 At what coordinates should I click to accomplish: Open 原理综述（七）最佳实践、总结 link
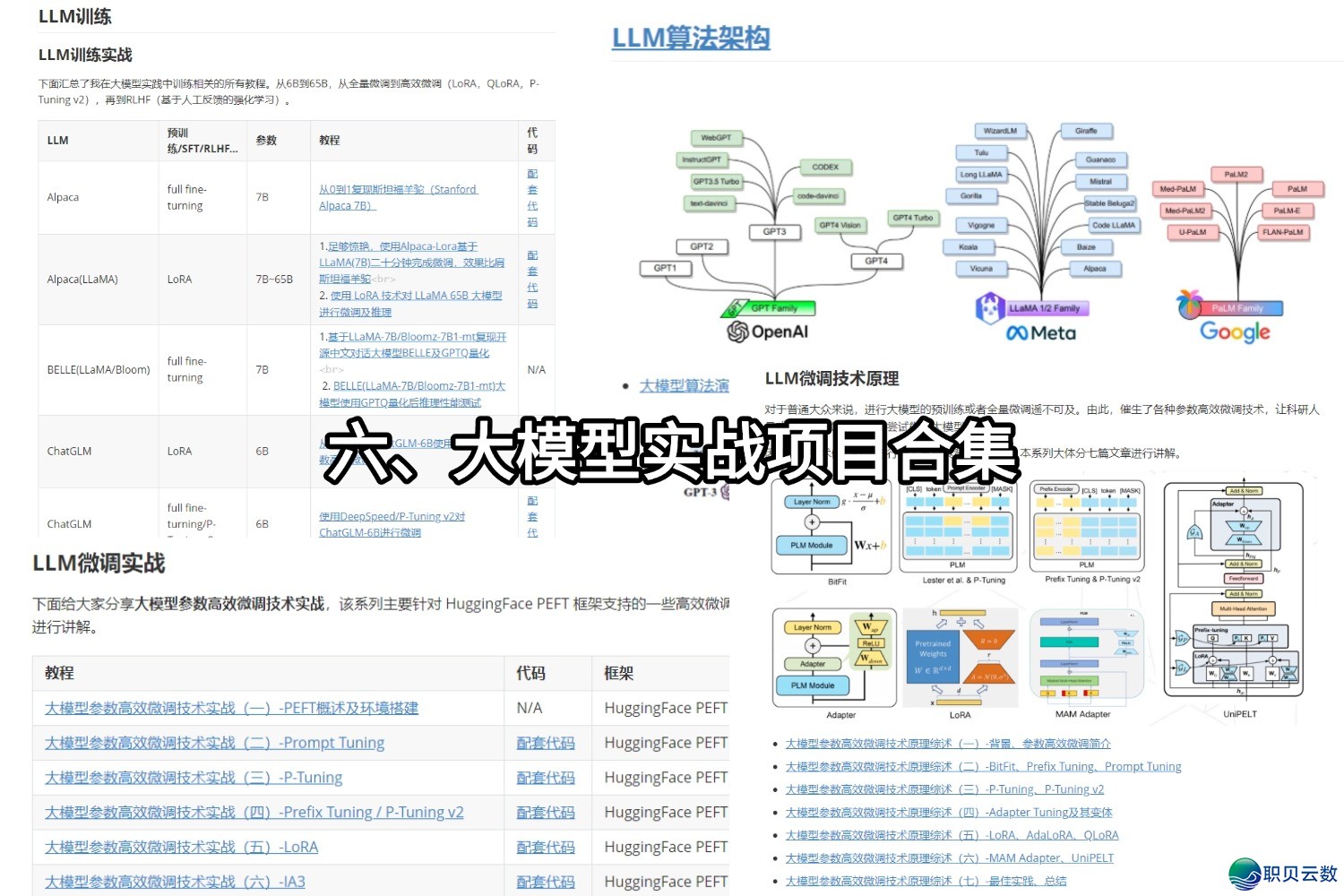[x=928, y=880]
